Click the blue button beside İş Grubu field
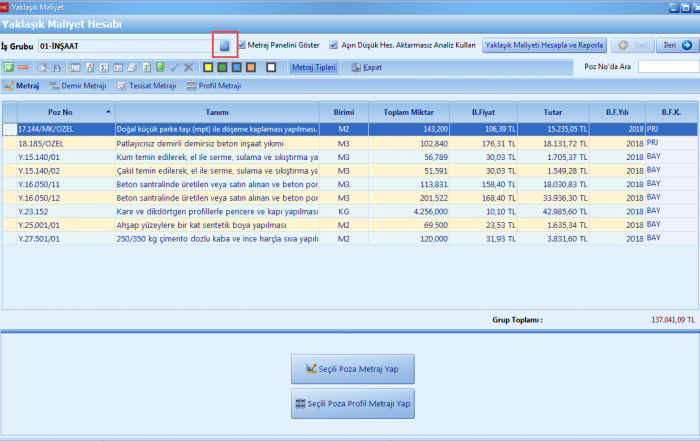Viewport: 700px width, 441px height. click(225, 45)
